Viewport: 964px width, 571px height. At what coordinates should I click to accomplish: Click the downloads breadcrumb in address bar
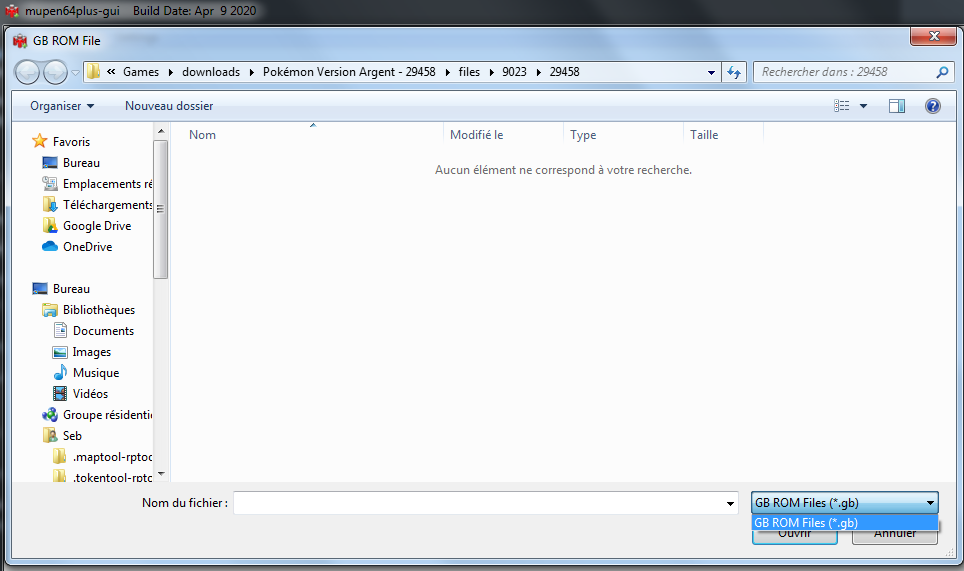[x=210, y=72]
